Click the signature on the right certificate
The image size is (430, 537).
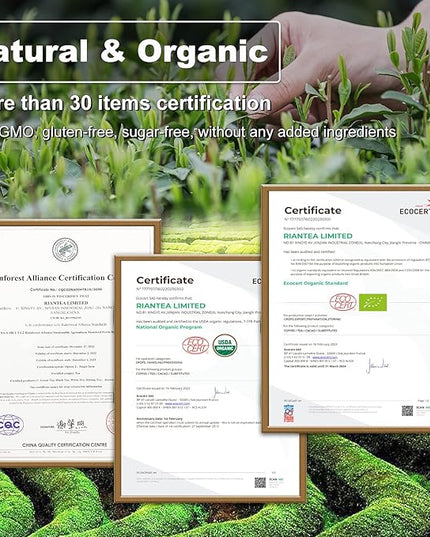377,366
